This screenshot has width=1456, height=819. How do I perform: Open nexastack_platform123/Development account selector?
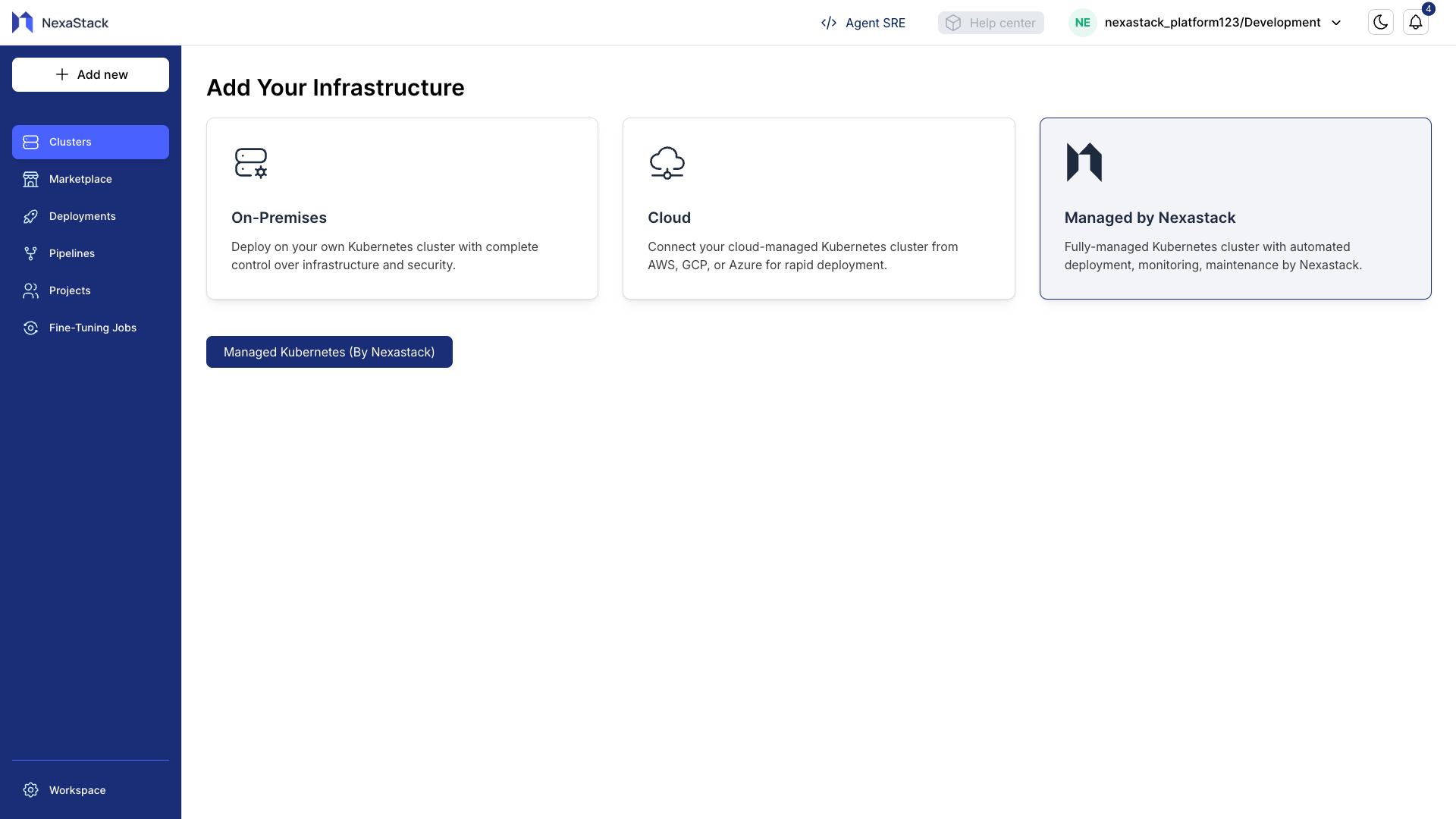pyautogui.click(x=1212, y=23)
